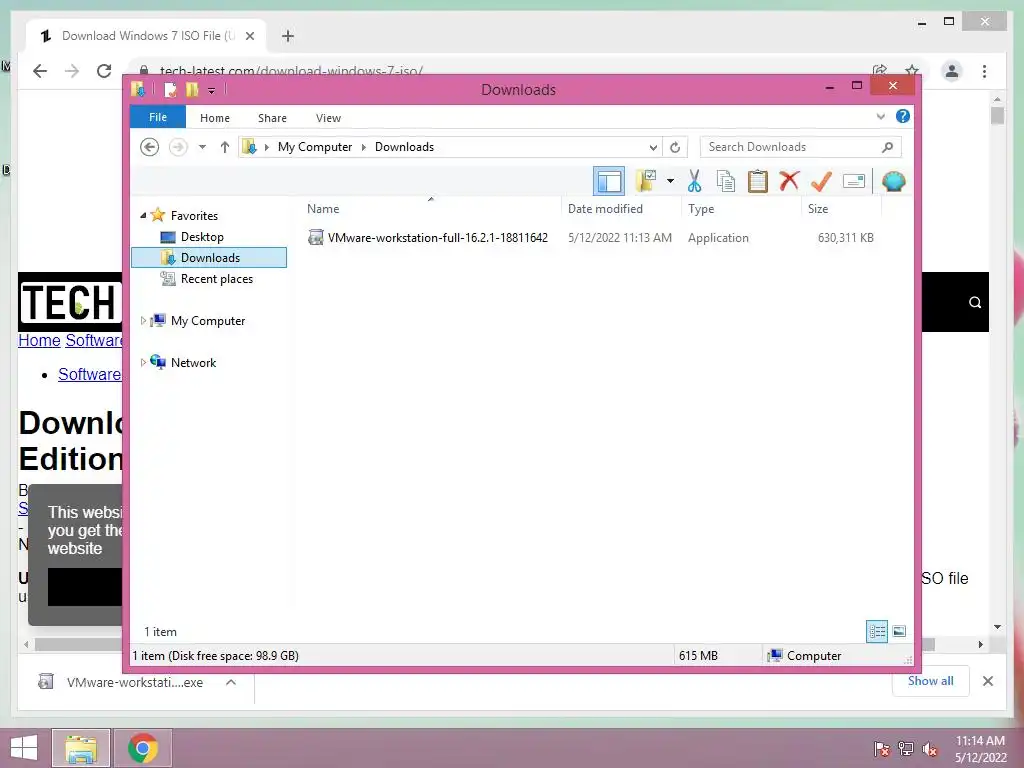Open recent locations dropdown arrow in Explorer
The width and height of the screenshot is (1024, 768).
tap(202, 147)
